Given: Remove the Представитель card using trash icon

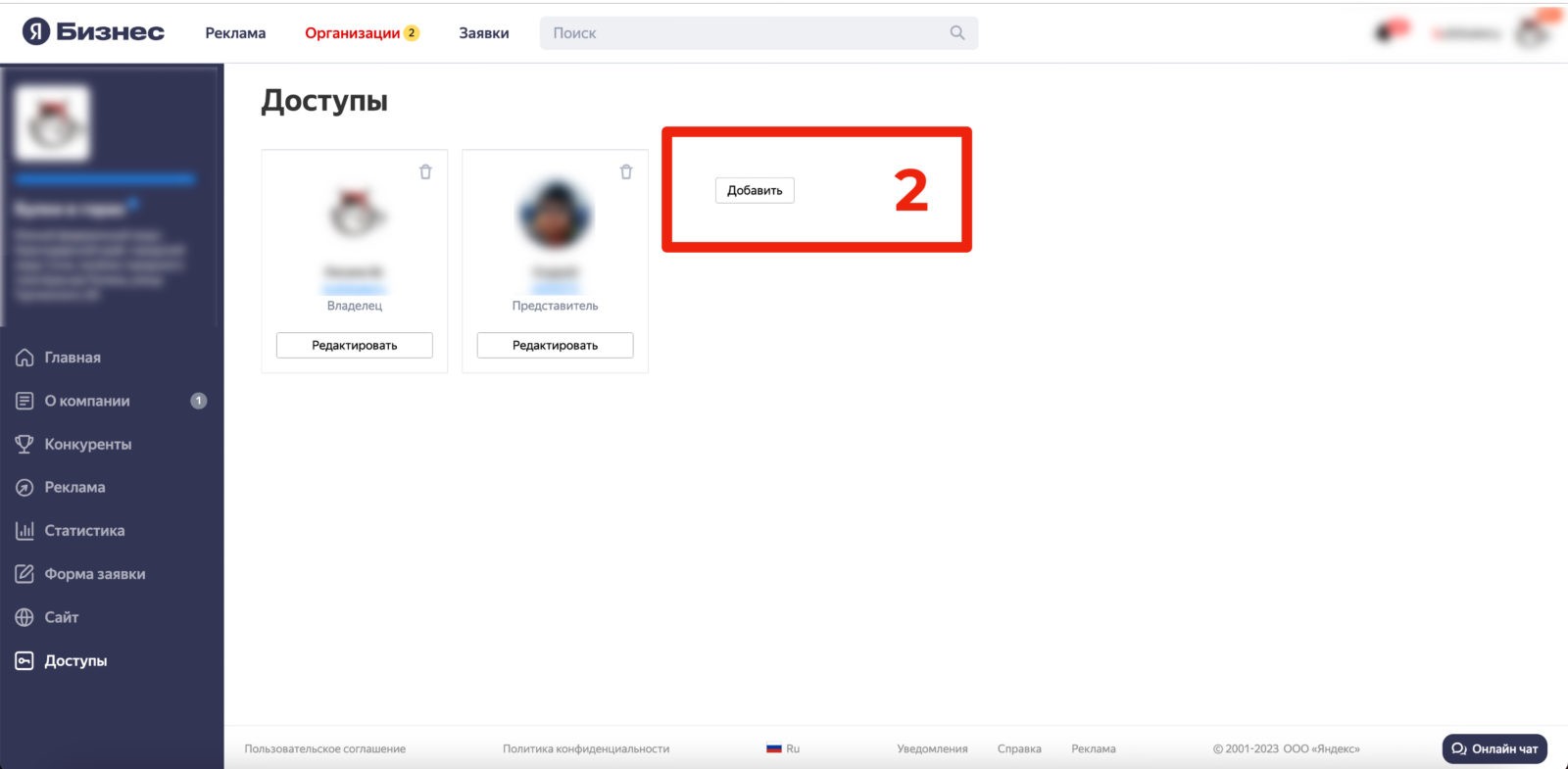Looking at the screenshot, I should coord(626,171).
